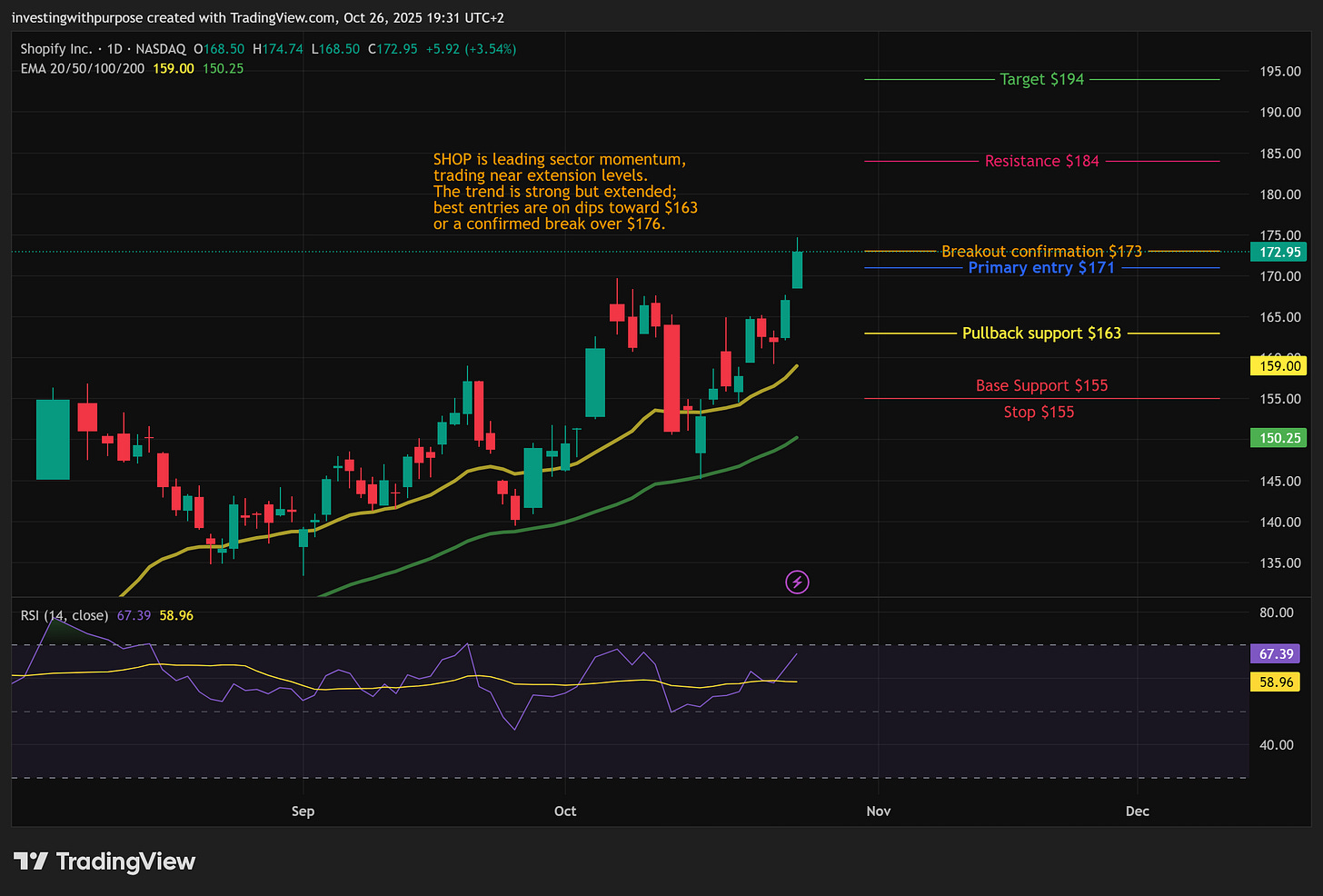1323x896 pixels.
Task: Click the H174.74 high value in header
Action: (278, 49)
